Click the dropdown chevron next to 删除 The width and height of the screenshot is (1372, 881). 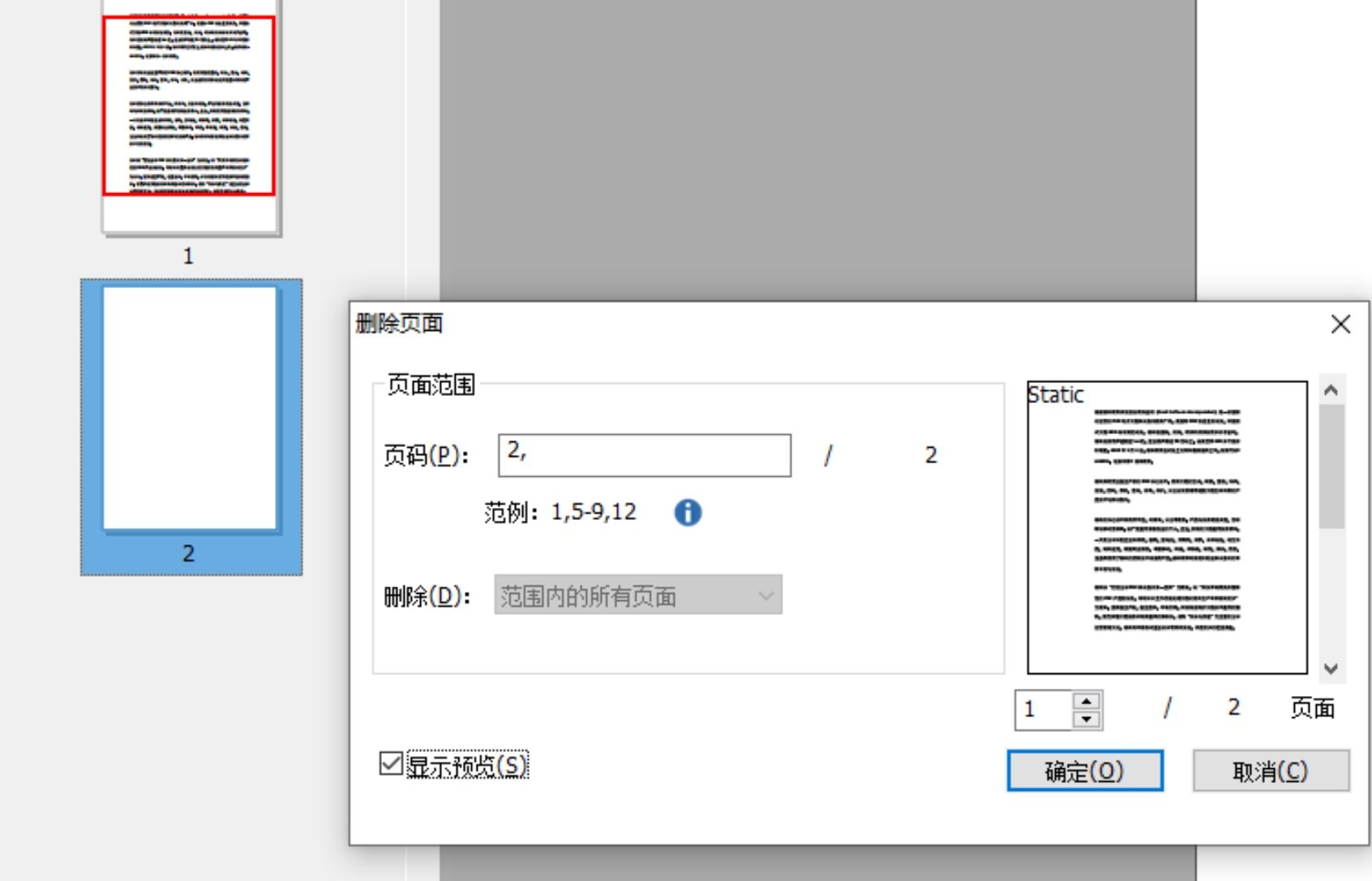(765, 595)
